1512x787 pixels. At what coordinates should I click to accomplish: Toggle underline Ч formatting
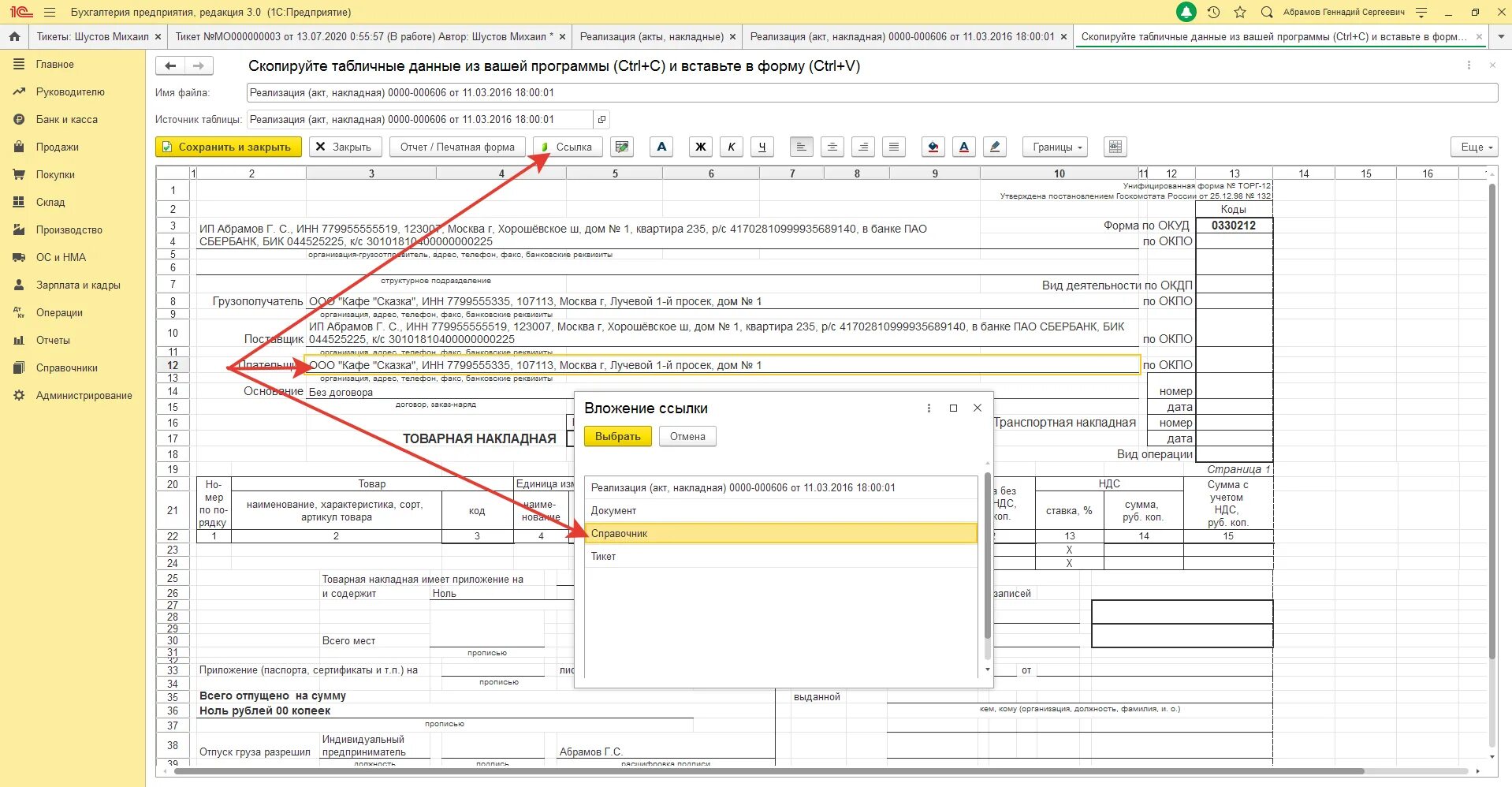[x=762, y=147]
